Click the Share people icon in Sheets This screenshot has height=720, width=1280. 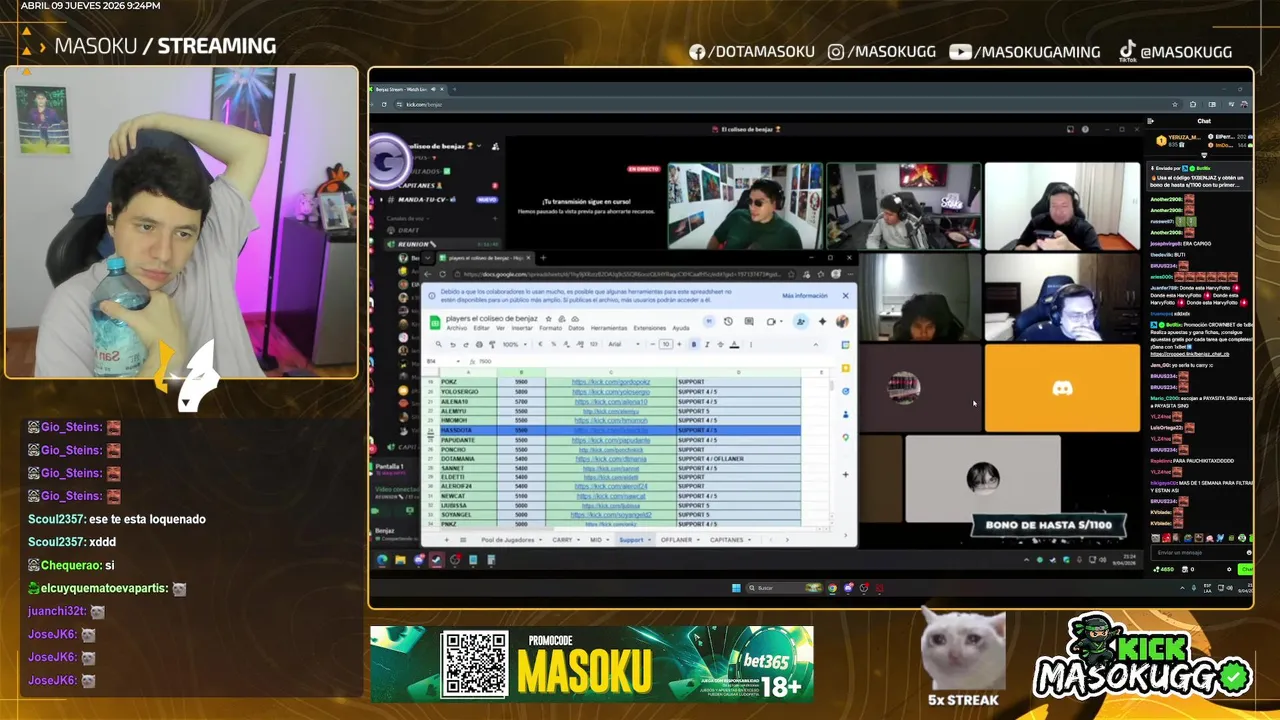[800, 321]
